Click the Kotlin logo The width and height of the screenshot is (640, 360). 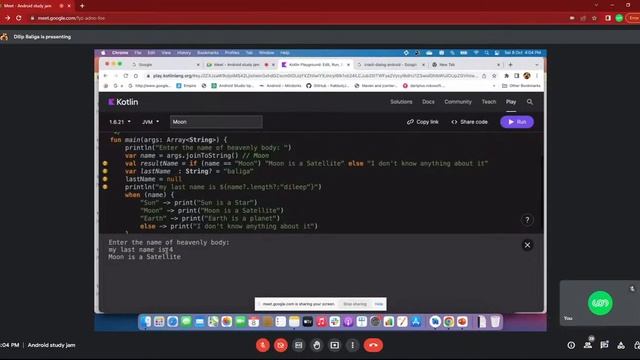coord(123,102)
